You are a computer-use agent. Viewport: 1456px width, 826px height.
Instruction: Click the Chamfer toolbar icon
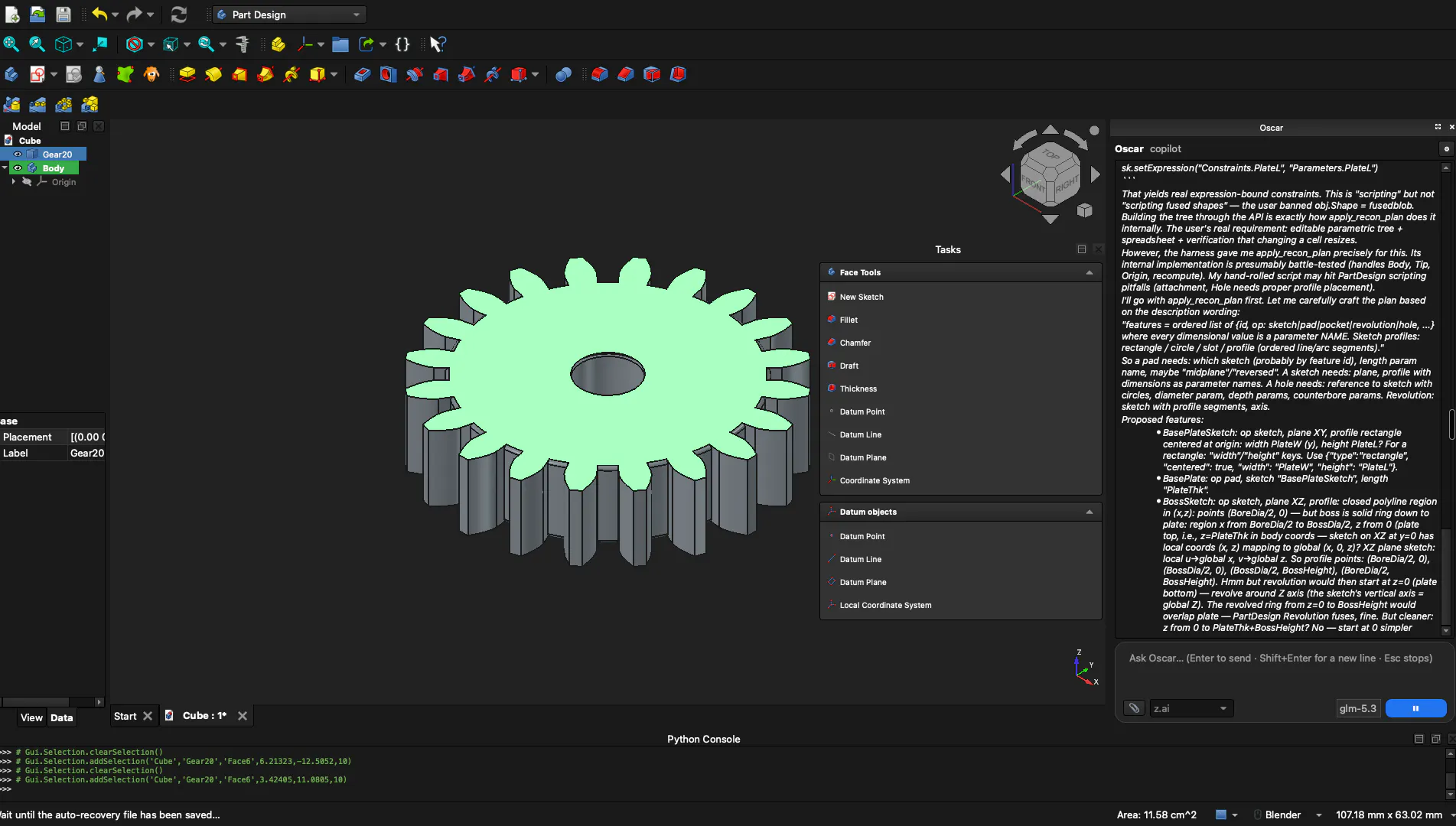626,74
